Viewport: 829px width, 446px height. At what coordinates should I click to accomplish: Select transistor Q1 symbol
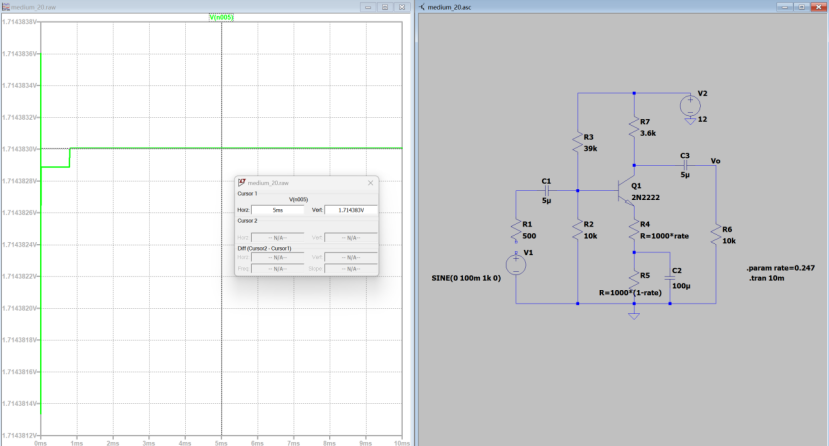tap(627, 190)
